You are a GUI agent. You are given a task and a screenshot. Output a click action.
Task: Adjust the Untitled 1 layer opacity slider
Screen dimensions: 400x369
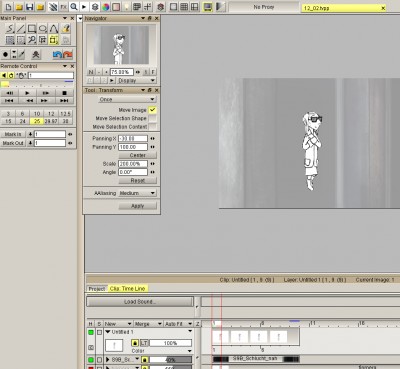tap(170, 343)
